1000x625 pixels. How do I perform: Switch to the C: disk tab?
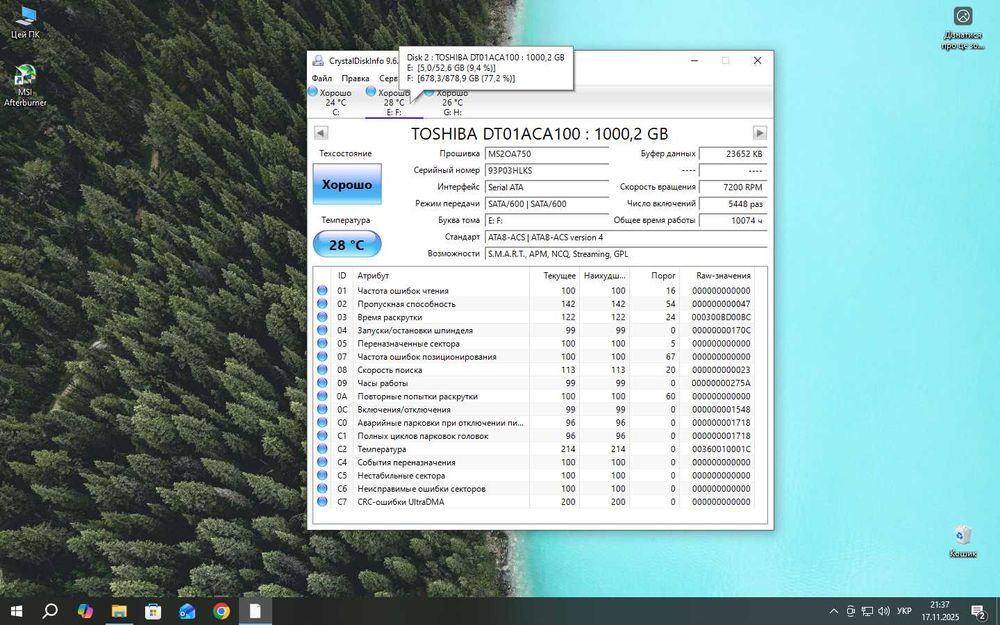click(x=335, y=102)
